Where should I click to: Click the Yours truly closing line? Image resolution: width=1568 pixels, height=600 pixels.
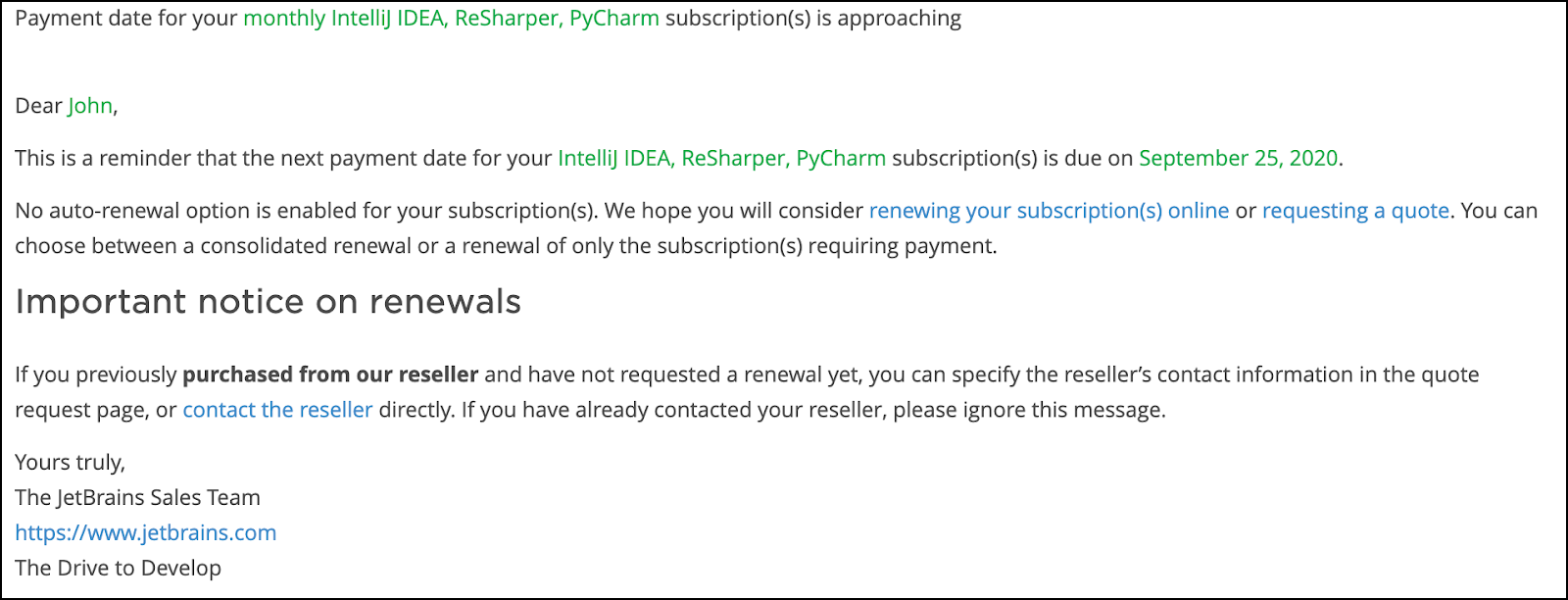click(71, 462)
